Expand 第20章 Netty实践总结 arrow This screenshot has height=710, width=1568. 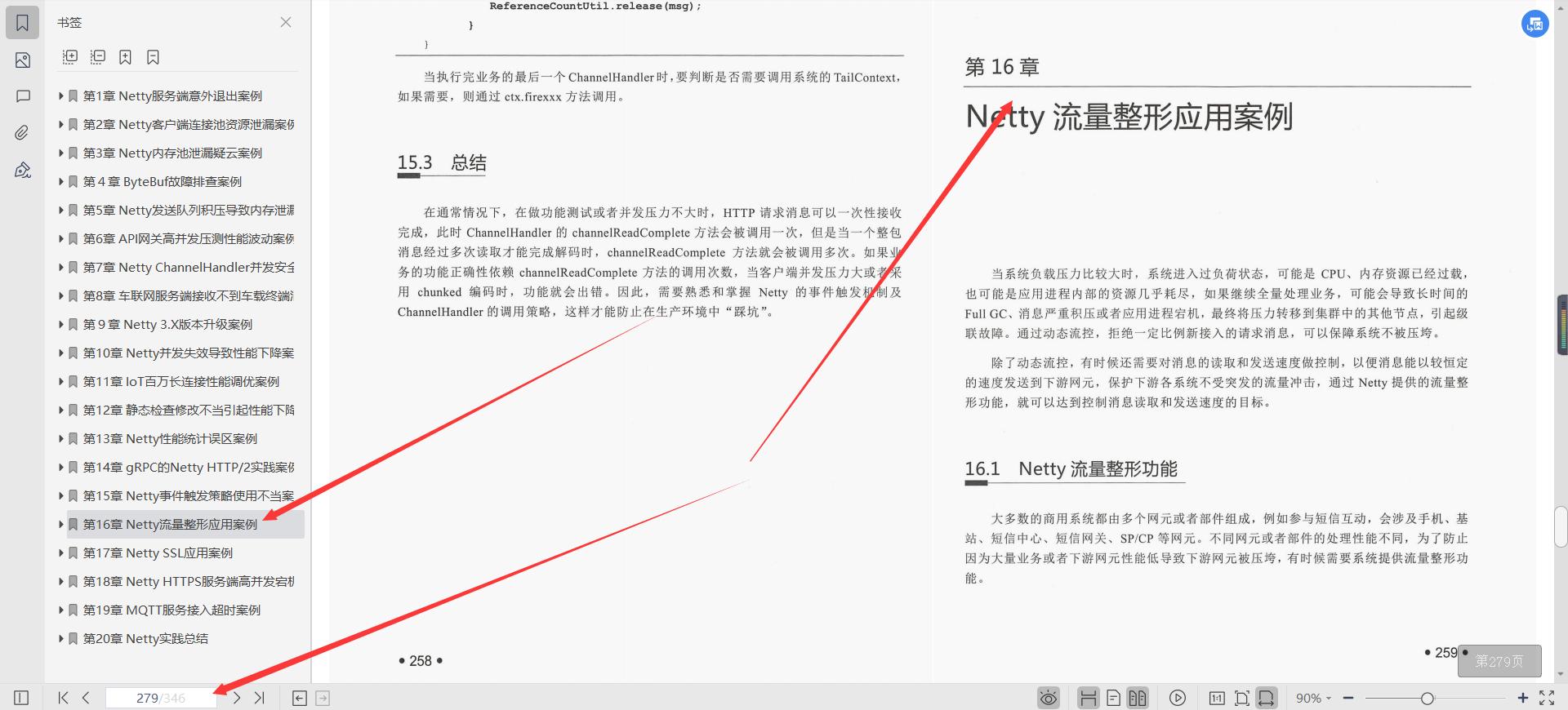coord(61,638)
